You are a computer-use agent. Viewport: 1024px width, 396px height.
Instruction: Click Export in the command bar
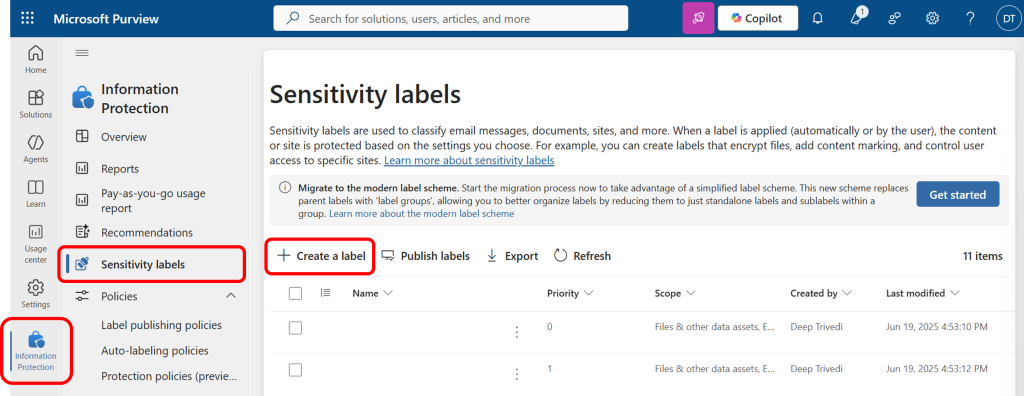pos(513,256)
